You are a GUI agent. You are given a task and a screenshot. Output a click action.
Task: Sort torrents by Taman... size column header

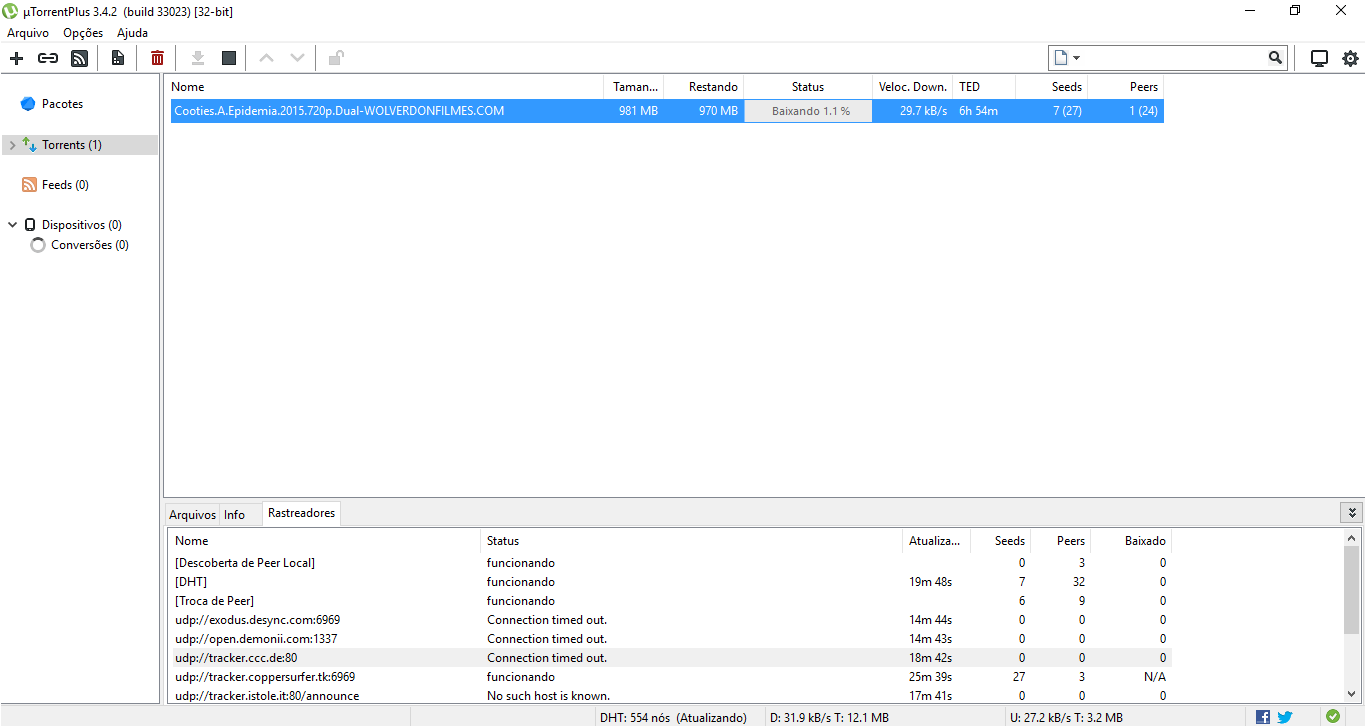[x=634, y=87]
